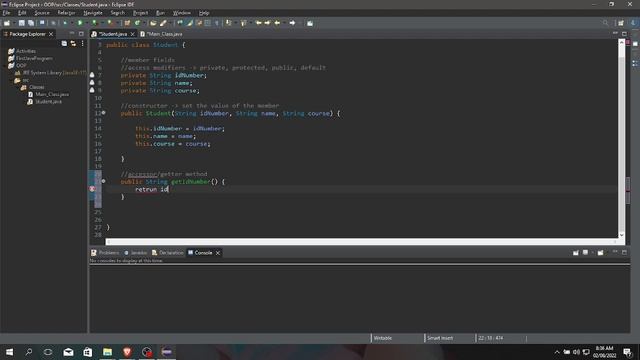Open Windows Start menu
The height and width of the screenshot is (360, 640).
pyautogui.click(x=9, y=352)
